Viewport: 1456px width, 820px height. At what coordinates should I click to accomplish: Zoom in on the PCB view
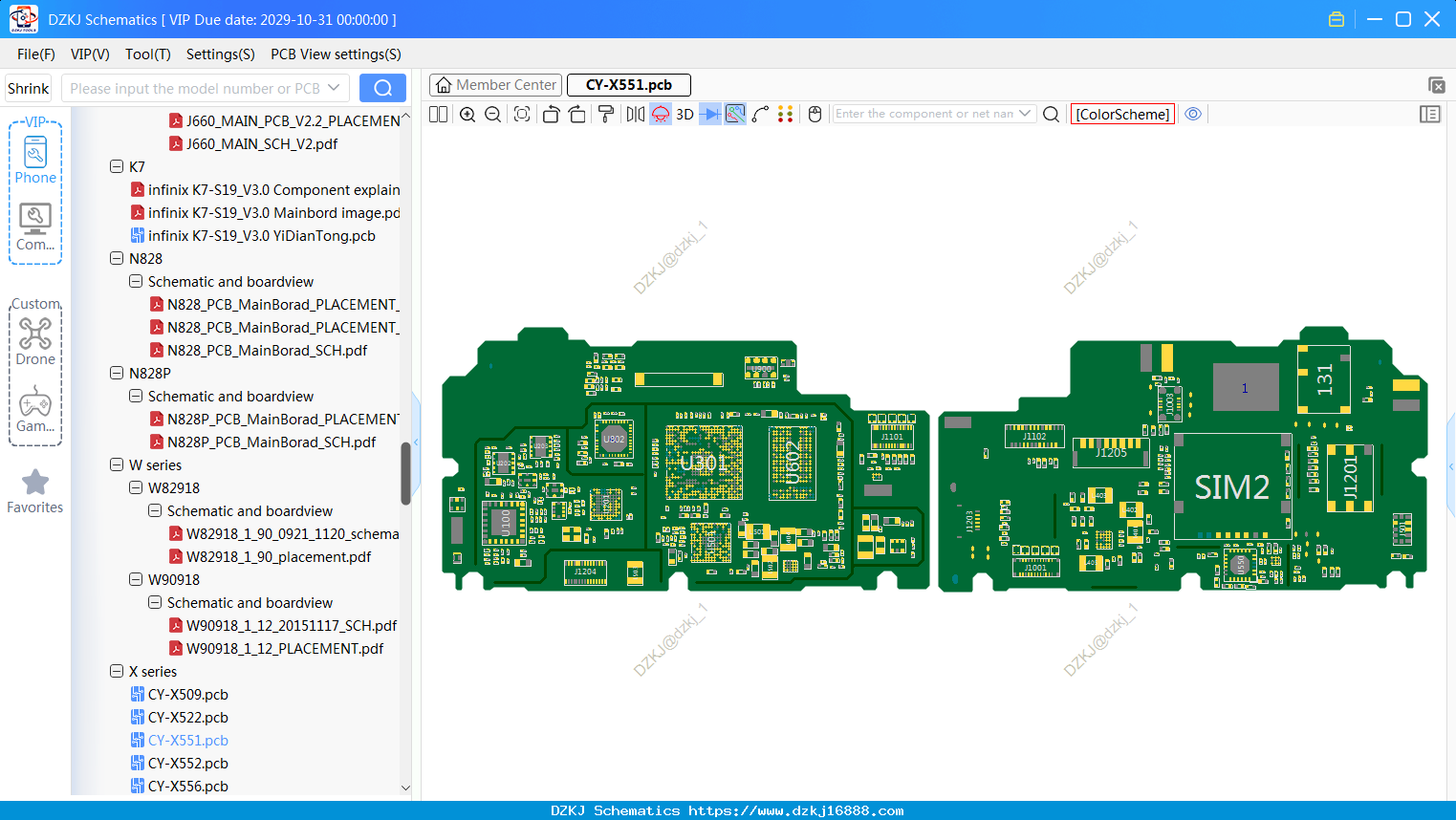click(467, 114)
